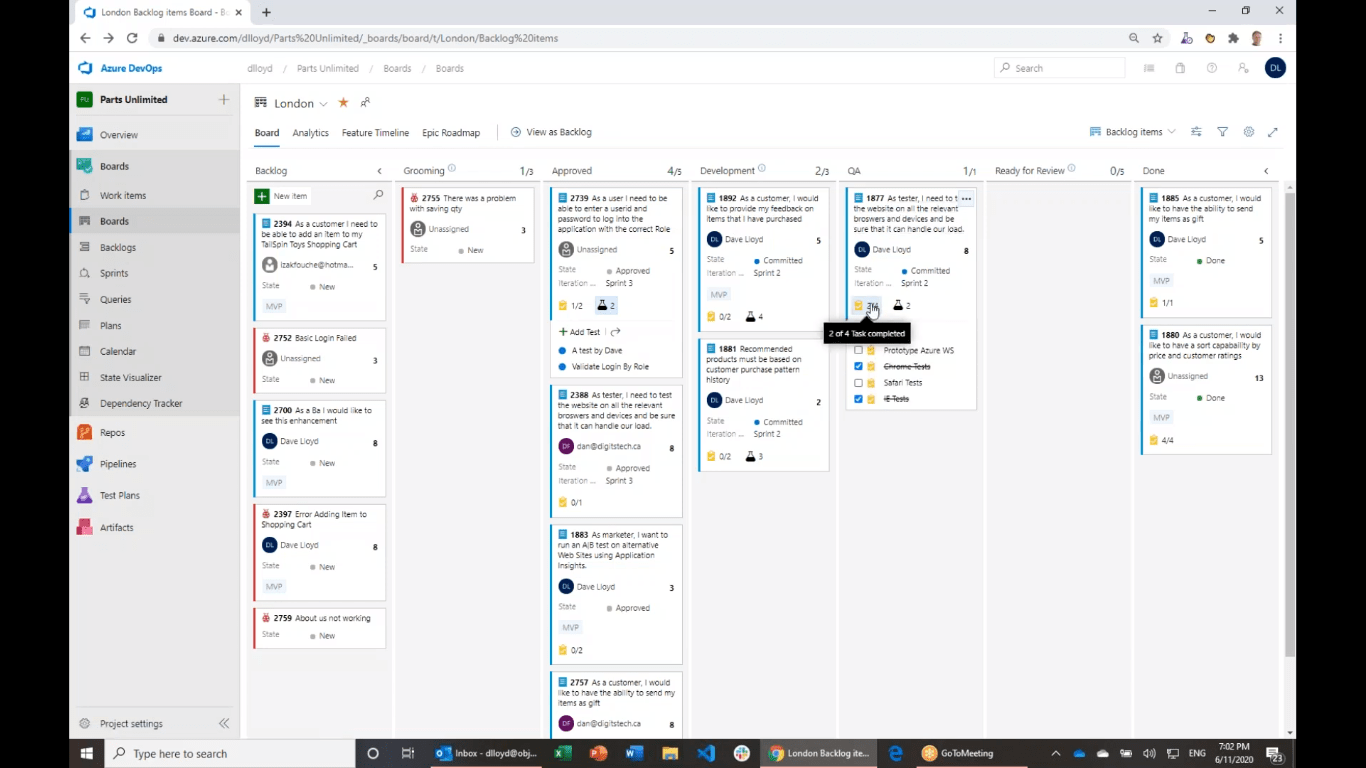This screenshot has width=1366, height=768.
Task: Open Backlogs in the sidebar
Action: point(117,248)
